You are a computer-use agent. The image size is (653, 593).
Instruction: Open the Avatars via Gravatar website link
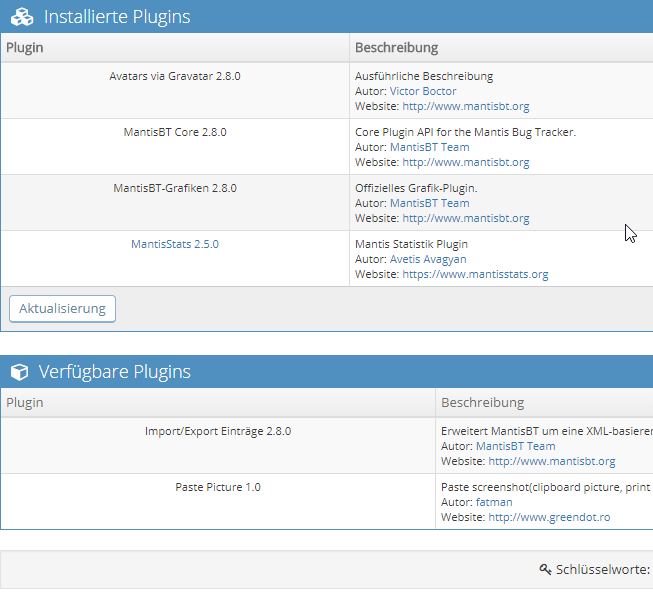pyautogui.click(x=466, y=106)
